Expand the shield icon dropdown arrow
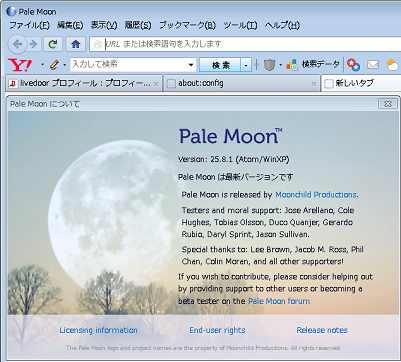 click(x=281, y=65)
